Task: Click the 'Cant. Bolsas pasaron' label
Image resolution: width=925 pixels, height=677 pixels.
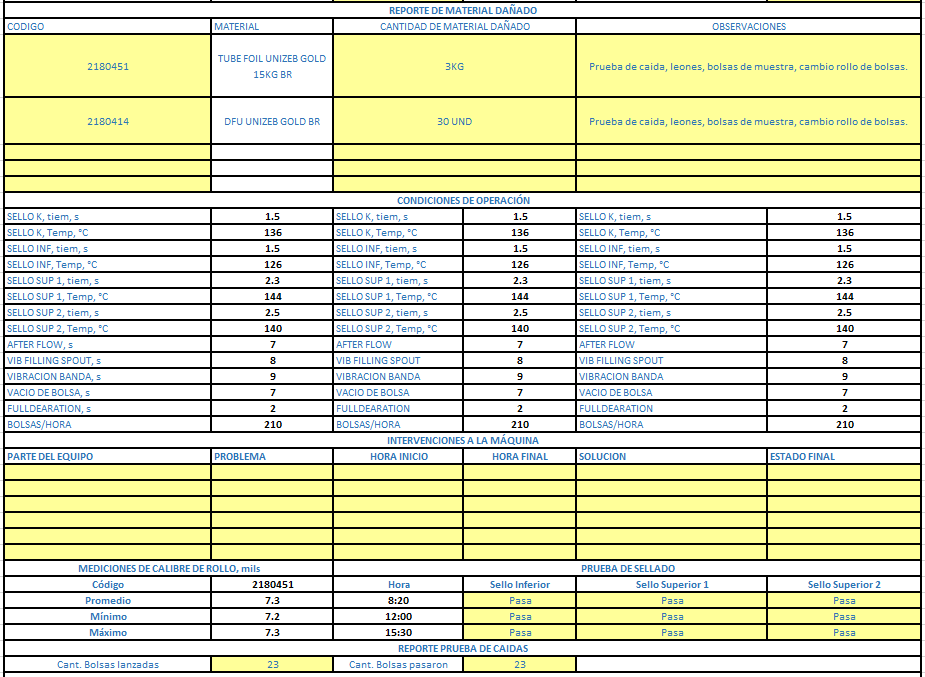Action: coord(398,665)
